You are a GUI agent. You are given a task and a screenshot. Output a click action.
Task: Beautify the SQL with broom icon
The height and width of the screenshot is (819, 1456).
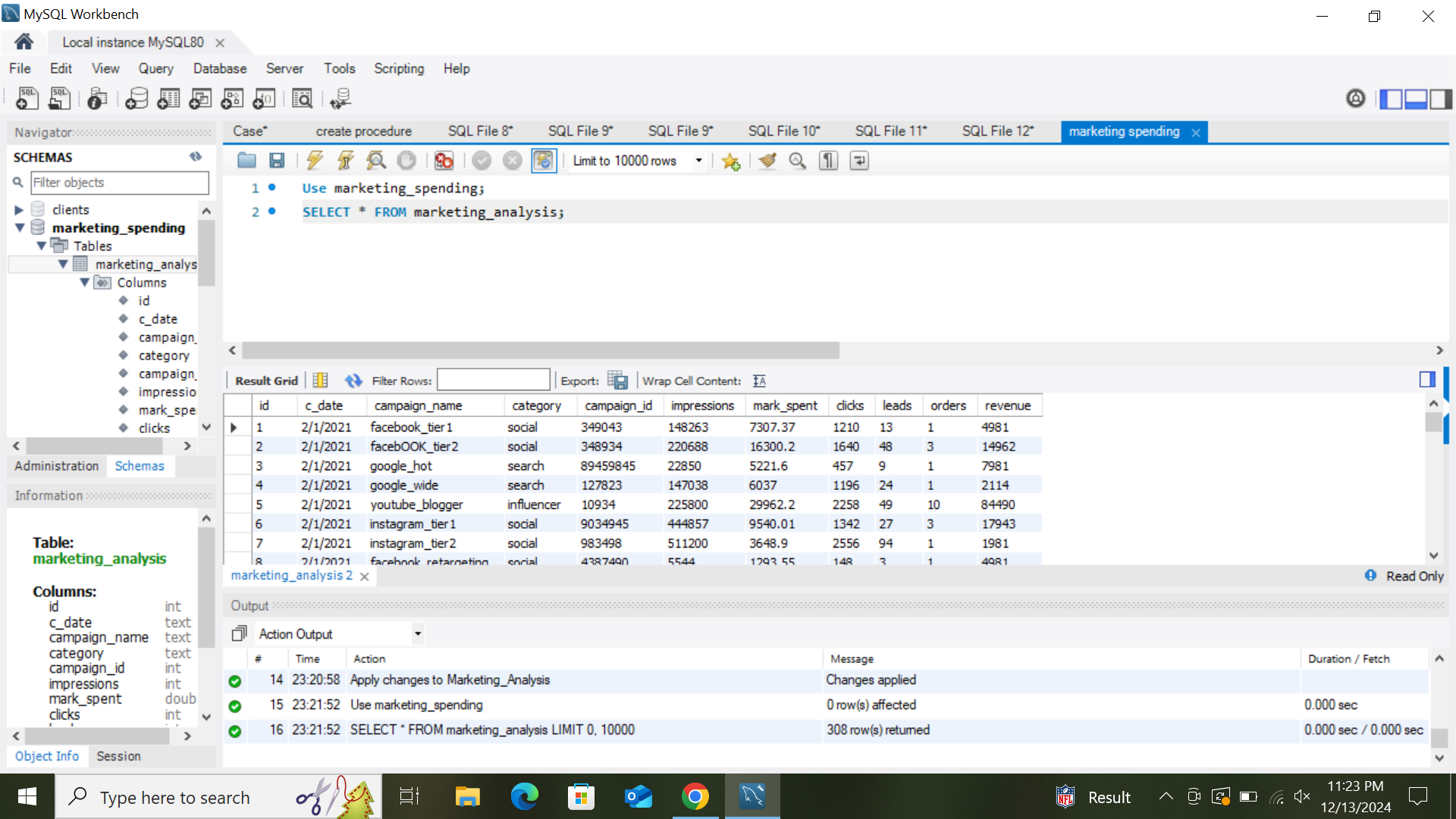(767, 161)
